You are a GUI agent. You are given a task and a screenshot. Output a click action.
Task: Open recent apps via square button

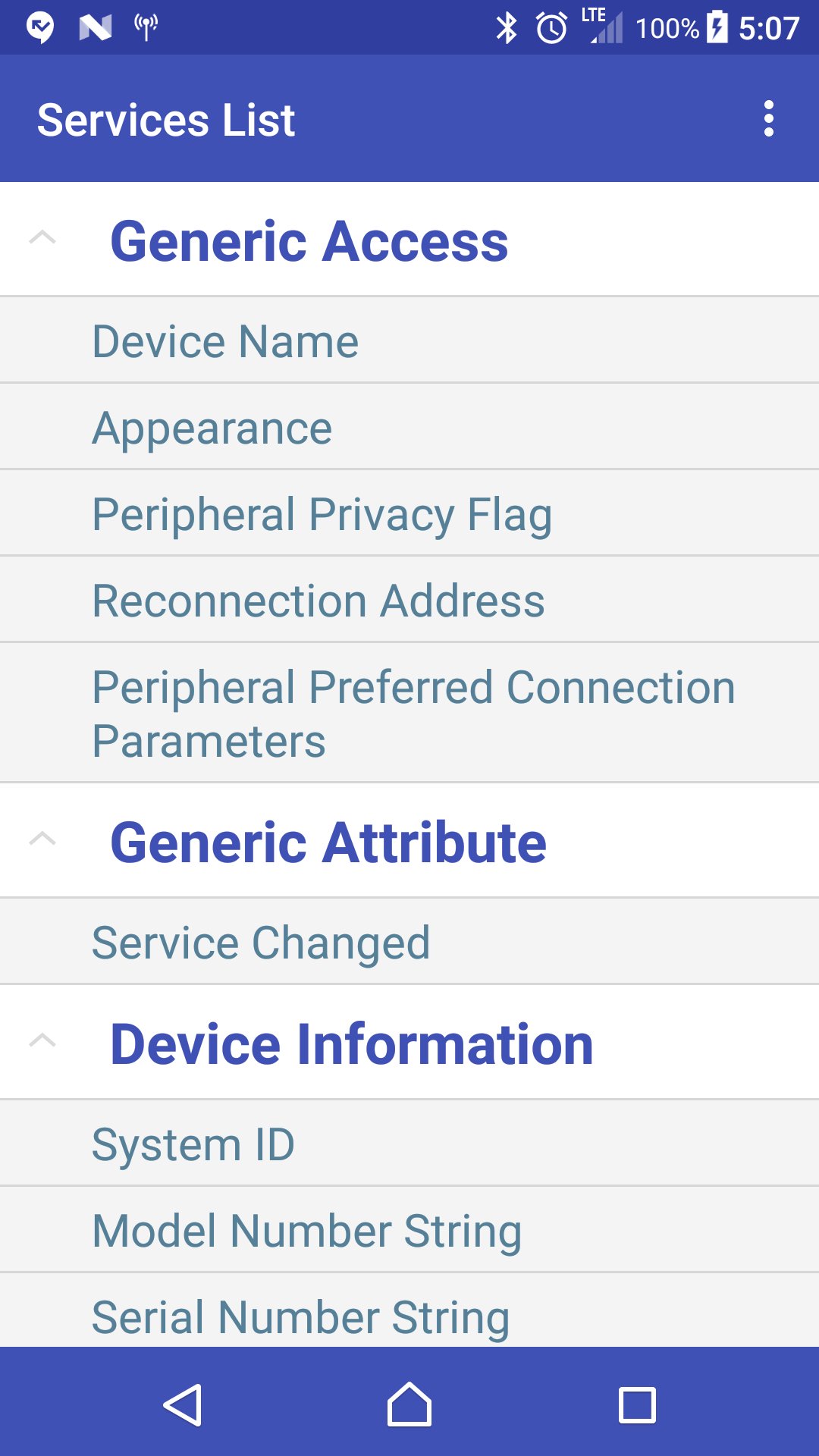click(637, 1405)
